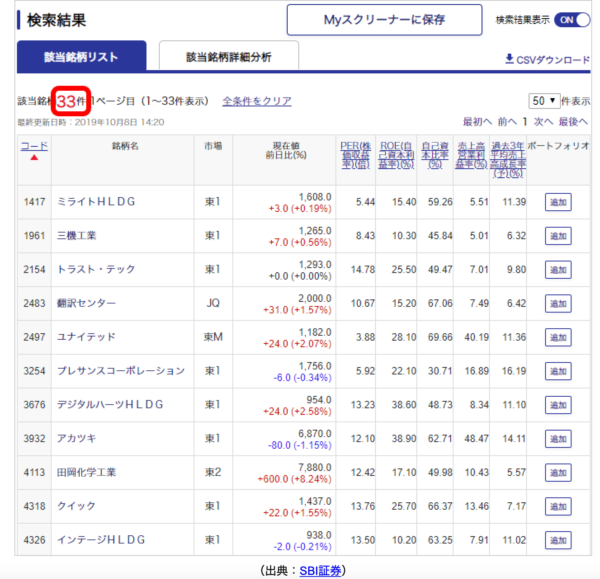This screenshot has width=600, height=579.
Task: Add 翻訳センター to portfolio with 追加
Action: (x=557, y=304)
